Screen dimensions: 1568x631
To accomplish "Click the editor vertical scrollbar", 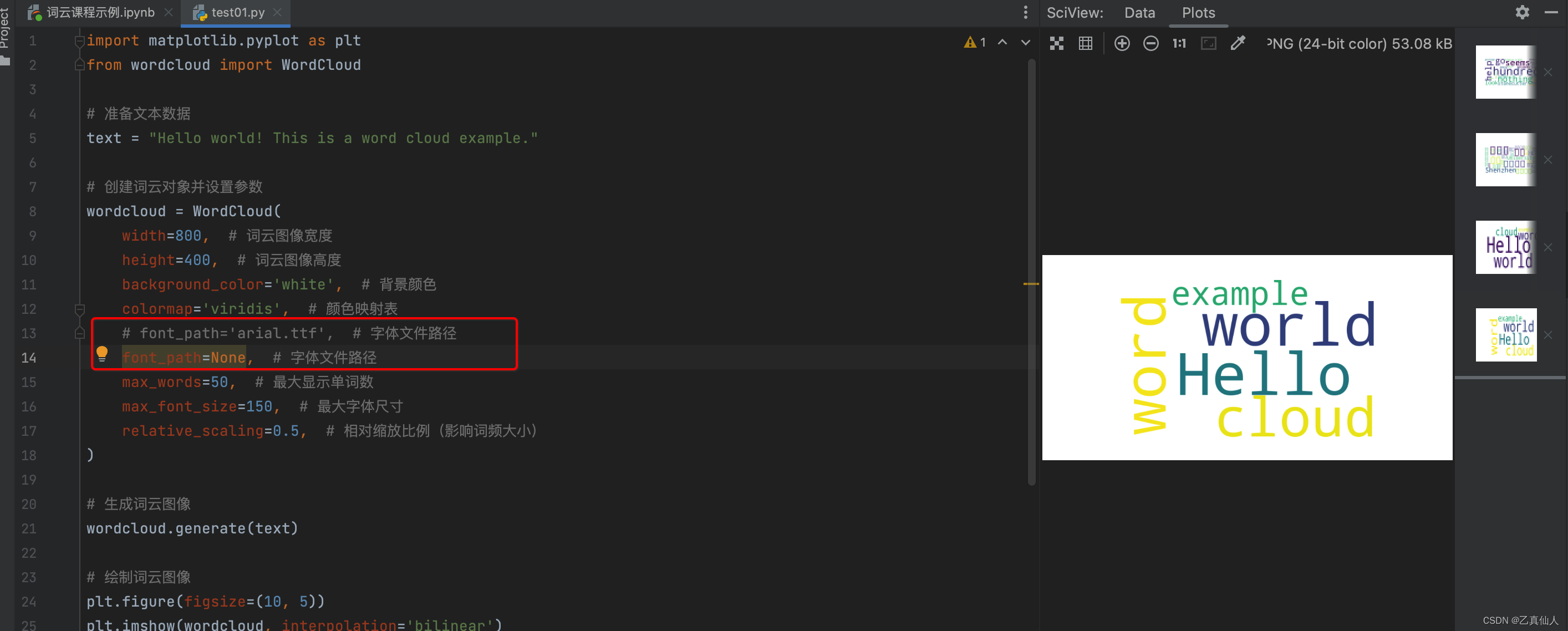I will point(1031,272).
